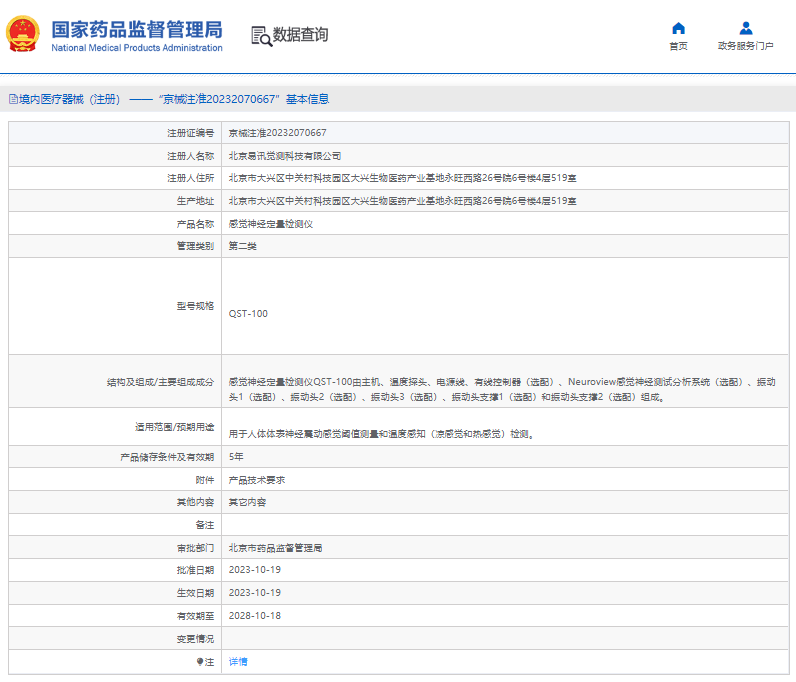Click the 附件 label
Viewport: 796px width, 682px height.
[205, 480]
